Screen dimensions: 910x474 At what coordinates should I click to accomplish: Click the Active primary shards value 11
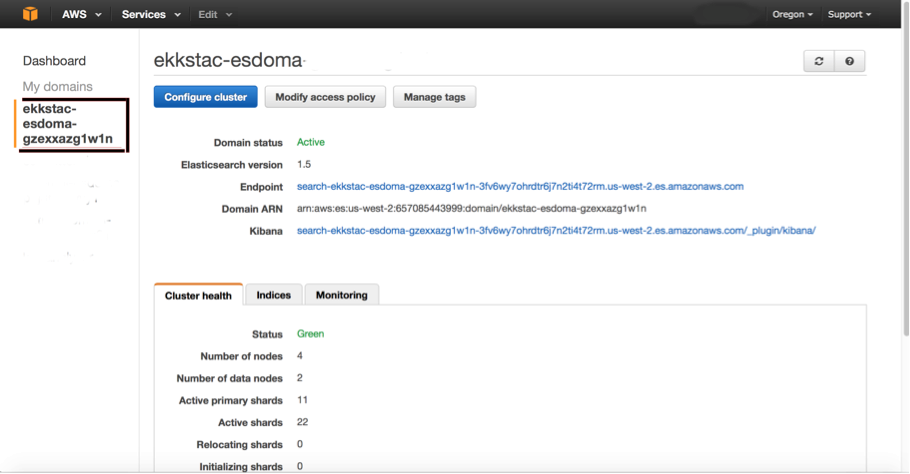302,400
